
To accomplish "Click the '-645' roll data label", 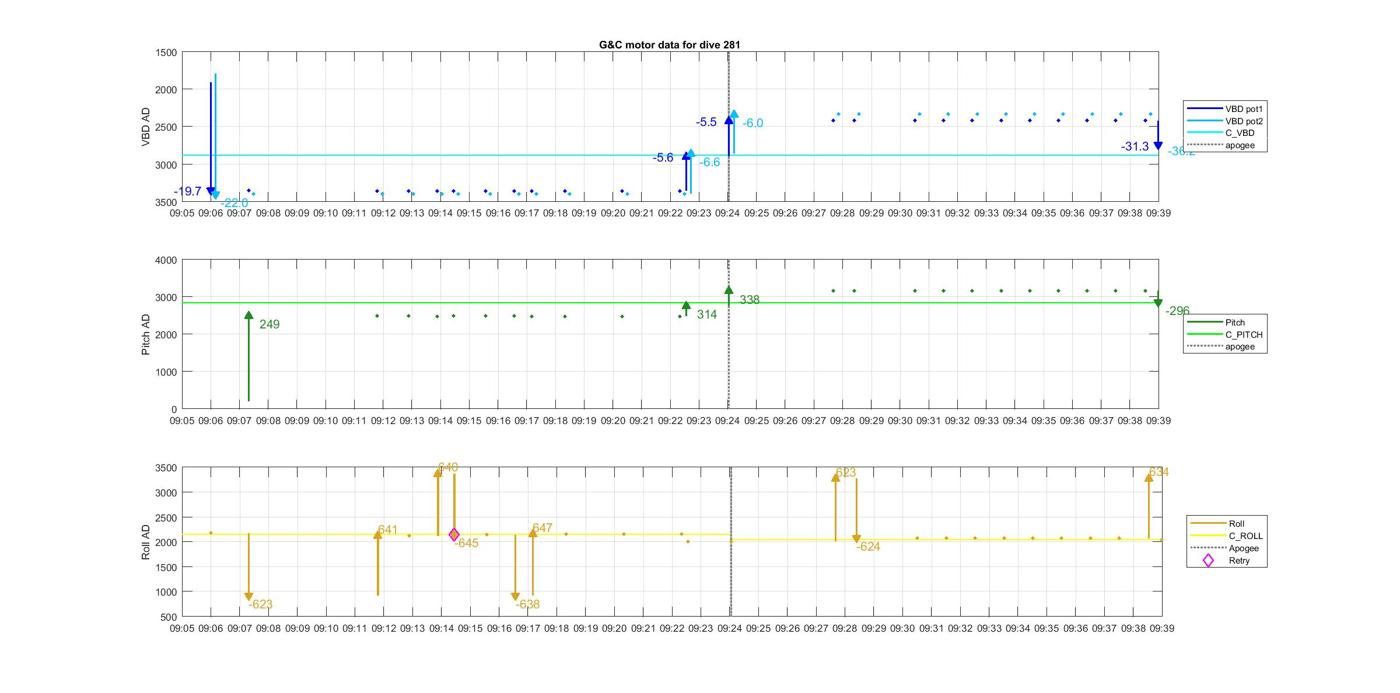I will [x=466, y=543].
